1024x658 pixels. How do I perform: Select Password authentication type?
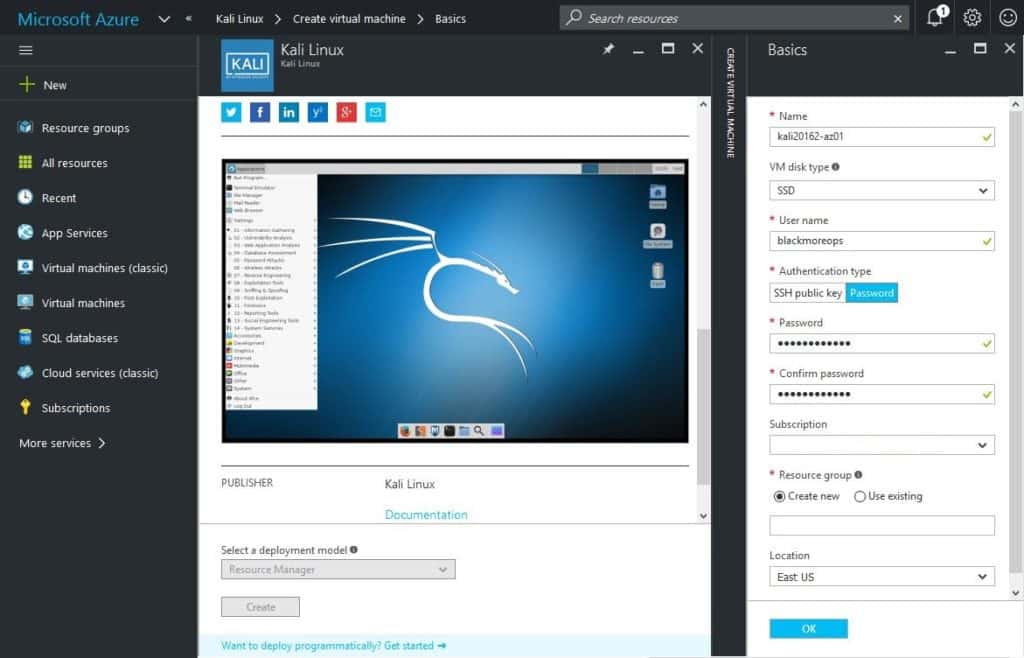coord(871,292)
